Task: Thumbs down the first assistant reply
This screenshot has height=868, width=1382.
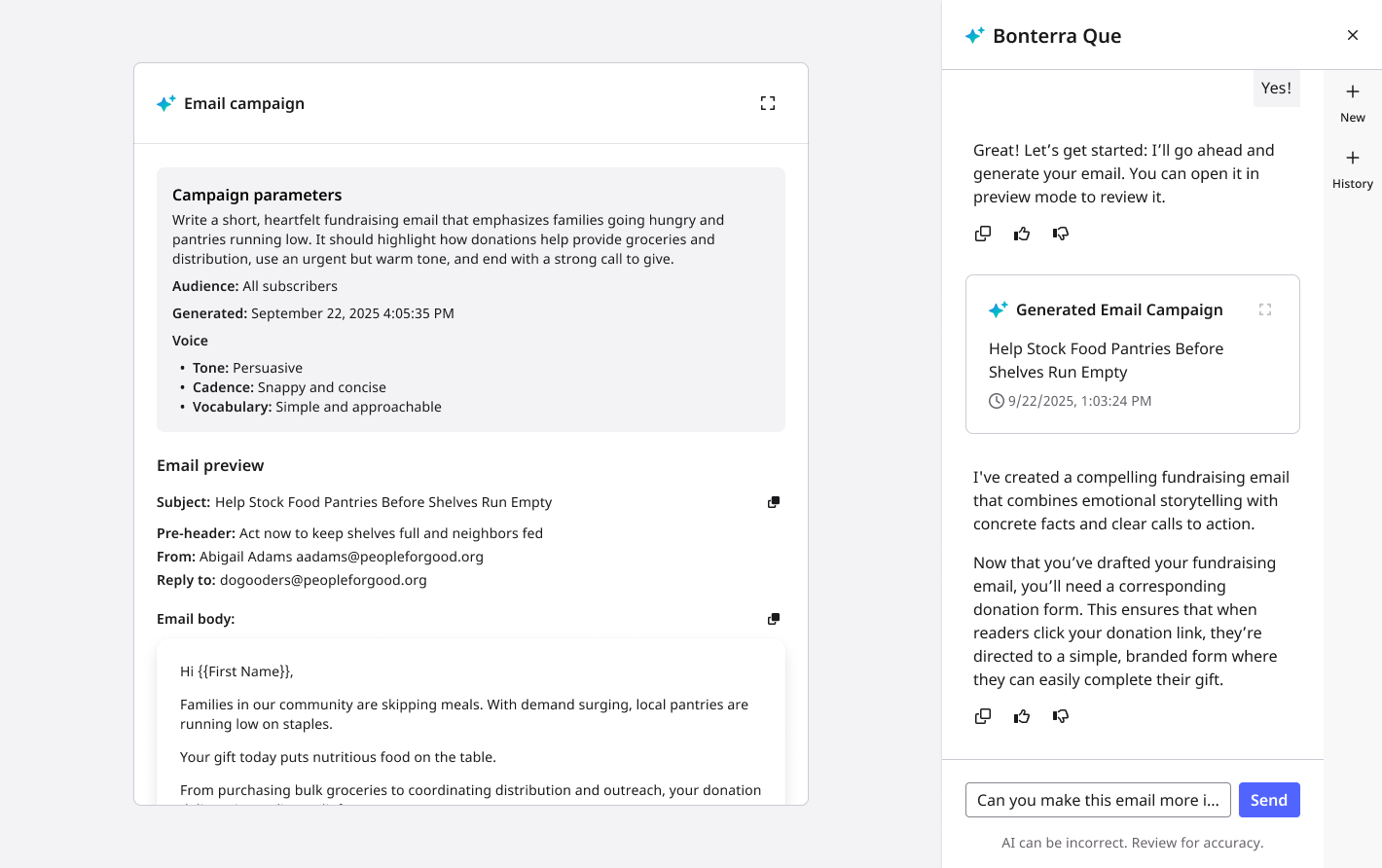Action: pos(1061,234)
